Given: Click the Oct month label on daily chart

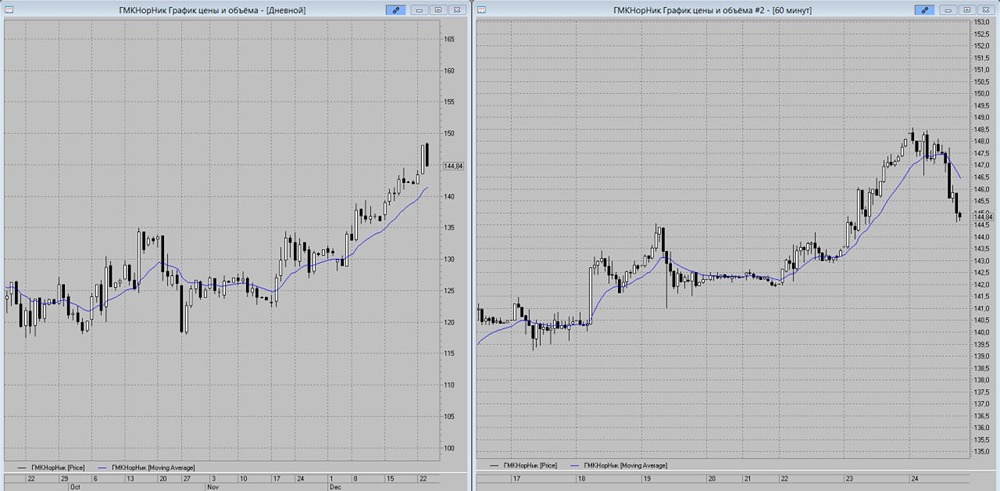Looking at the screenshot, I should click(x=73, y=486).
